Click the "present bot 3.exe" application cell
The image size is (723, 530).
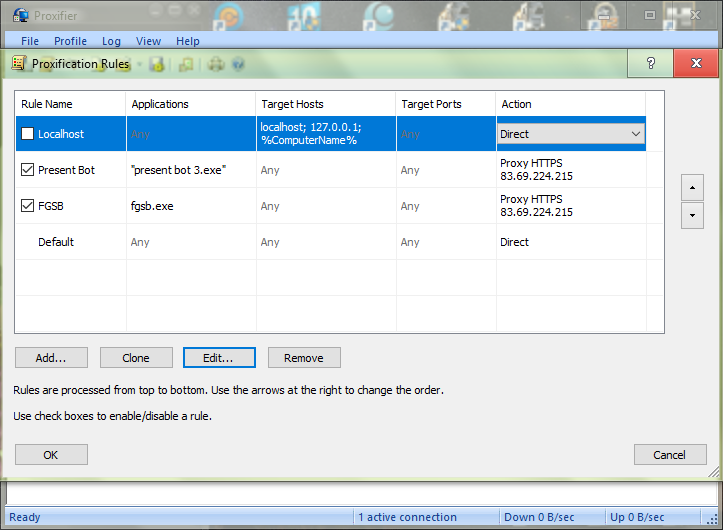(x=191, y=170)
